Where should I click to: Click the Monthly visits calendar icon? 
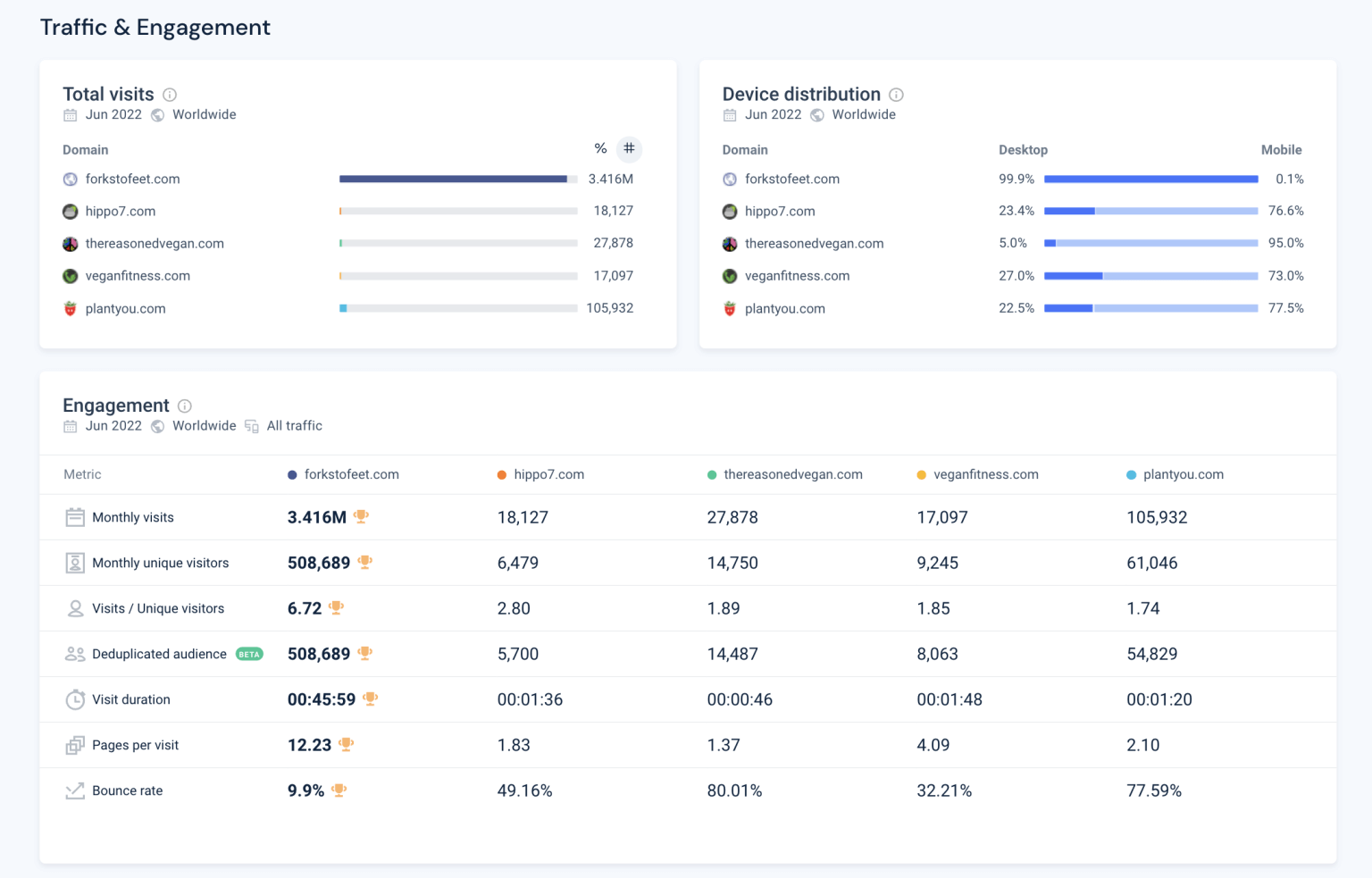73,516
